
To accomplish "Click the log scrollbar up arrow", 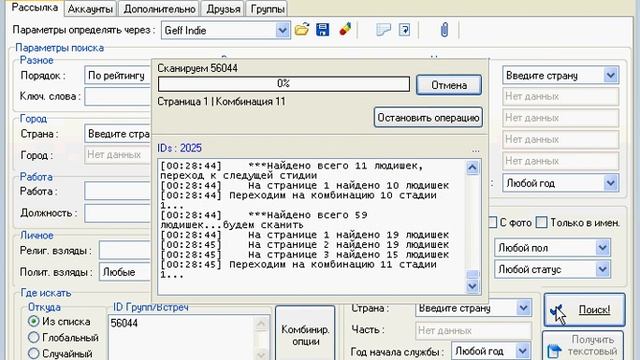I will [x=472, y=167].
